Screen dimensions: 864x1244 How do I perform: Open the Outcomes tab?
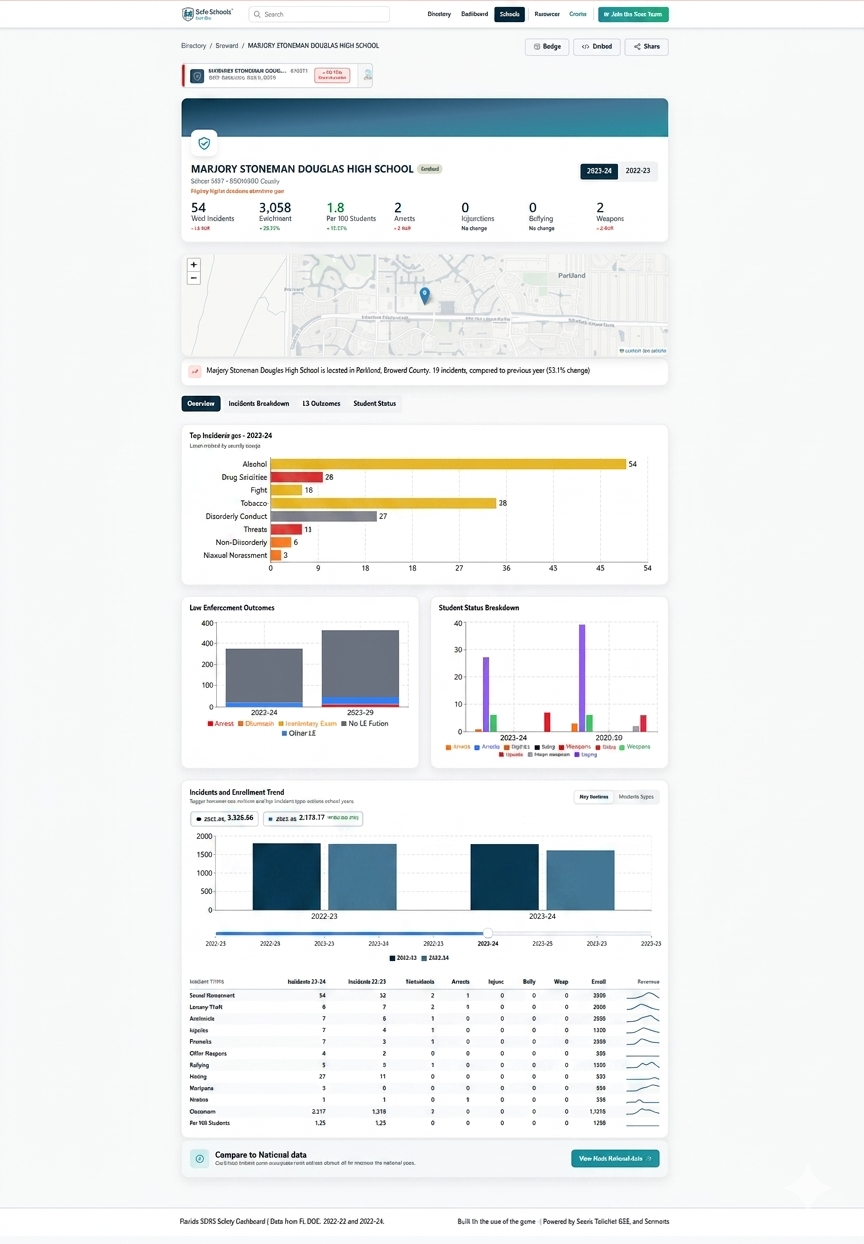321,403
